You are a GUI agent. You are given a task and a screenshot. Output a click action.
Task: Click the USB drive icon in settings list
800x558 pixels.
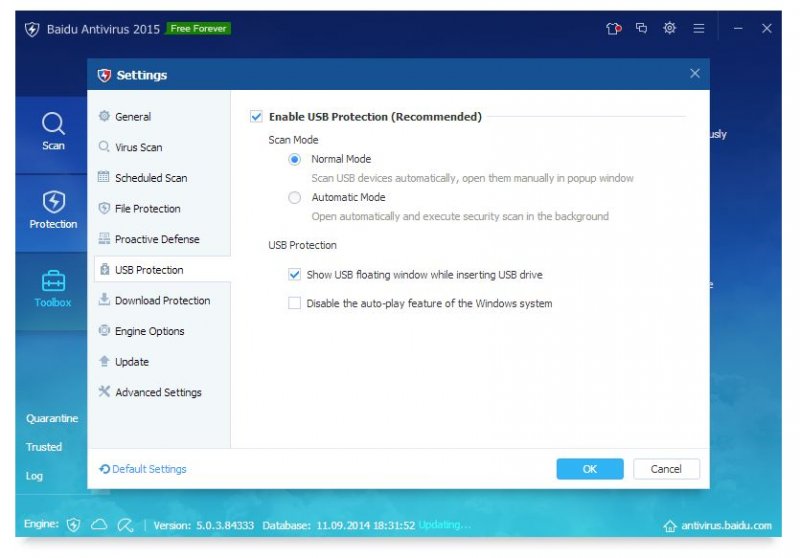(105, 269)
